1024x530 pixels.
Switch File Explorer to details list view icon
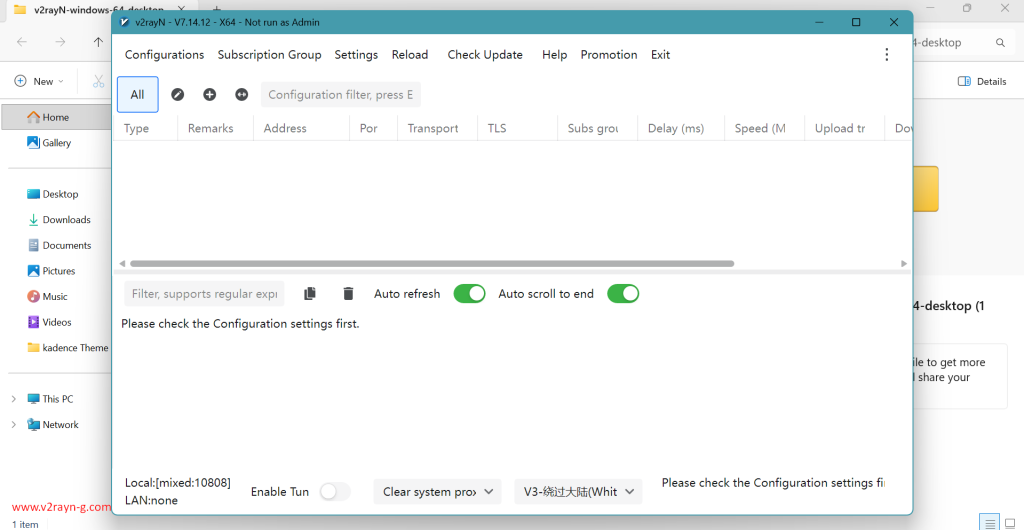click(991, 523)
